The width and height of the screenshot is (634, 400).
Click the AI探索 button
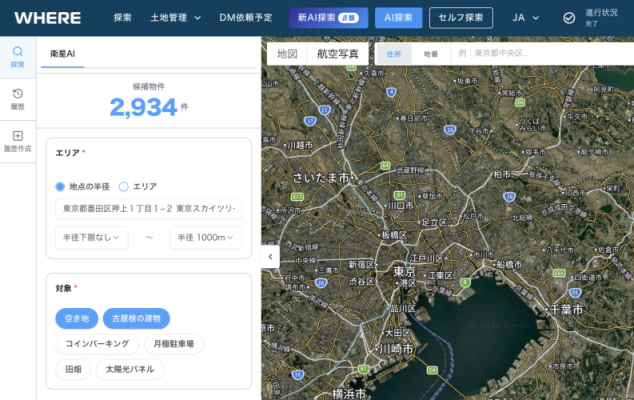coord(398,18)
